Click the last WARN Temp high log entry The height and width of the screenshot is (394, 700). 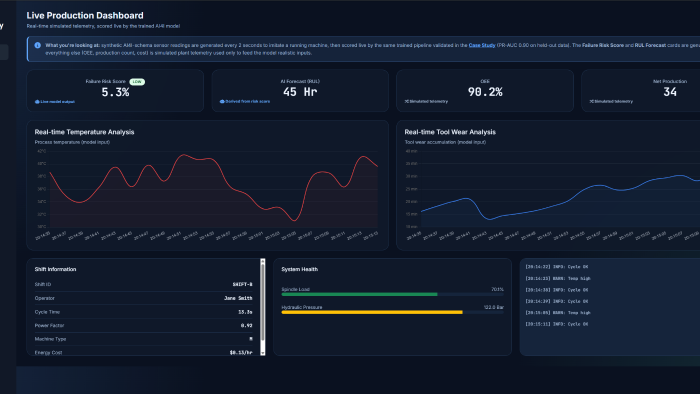(558, 313)
